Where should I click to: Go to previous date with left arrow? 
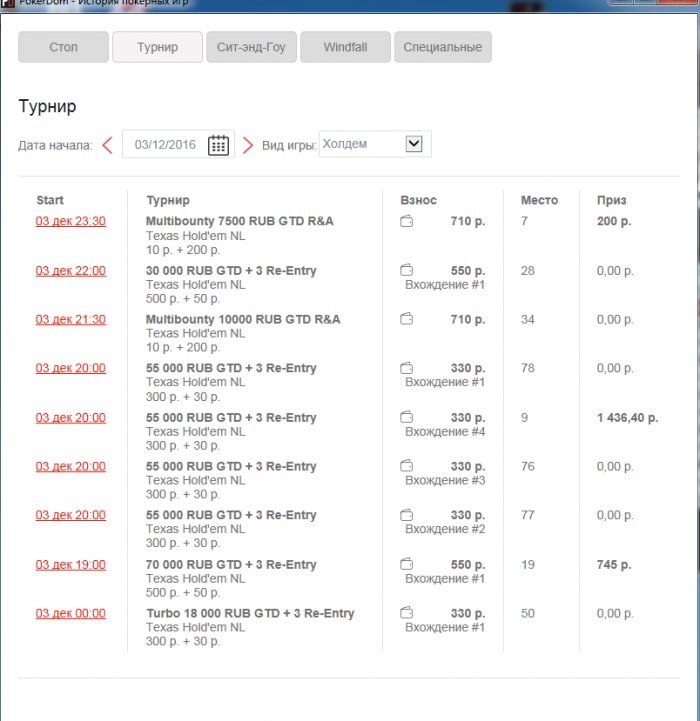point(107,145)
